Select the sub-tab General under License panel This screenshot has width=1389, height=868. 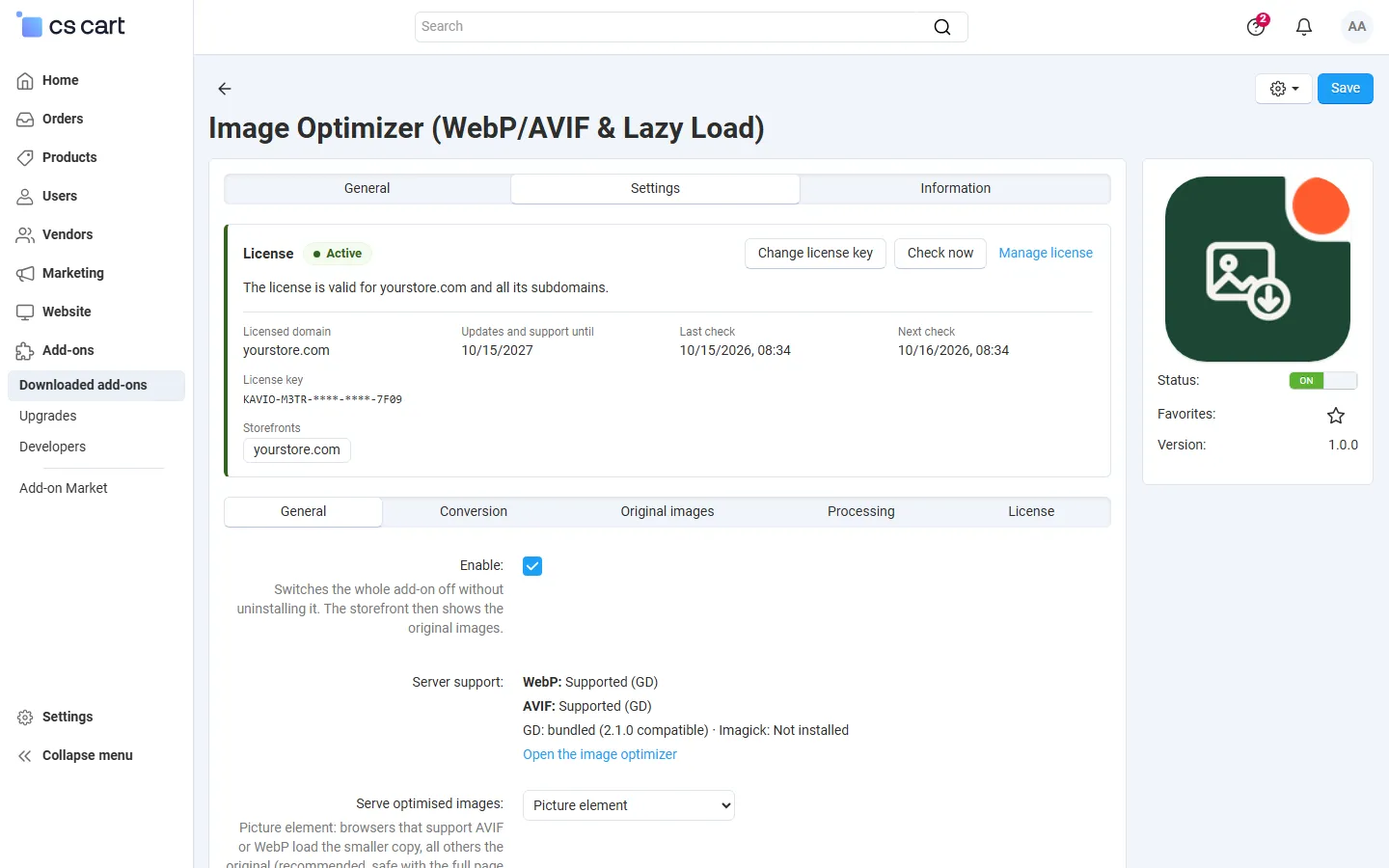[304, 512]
